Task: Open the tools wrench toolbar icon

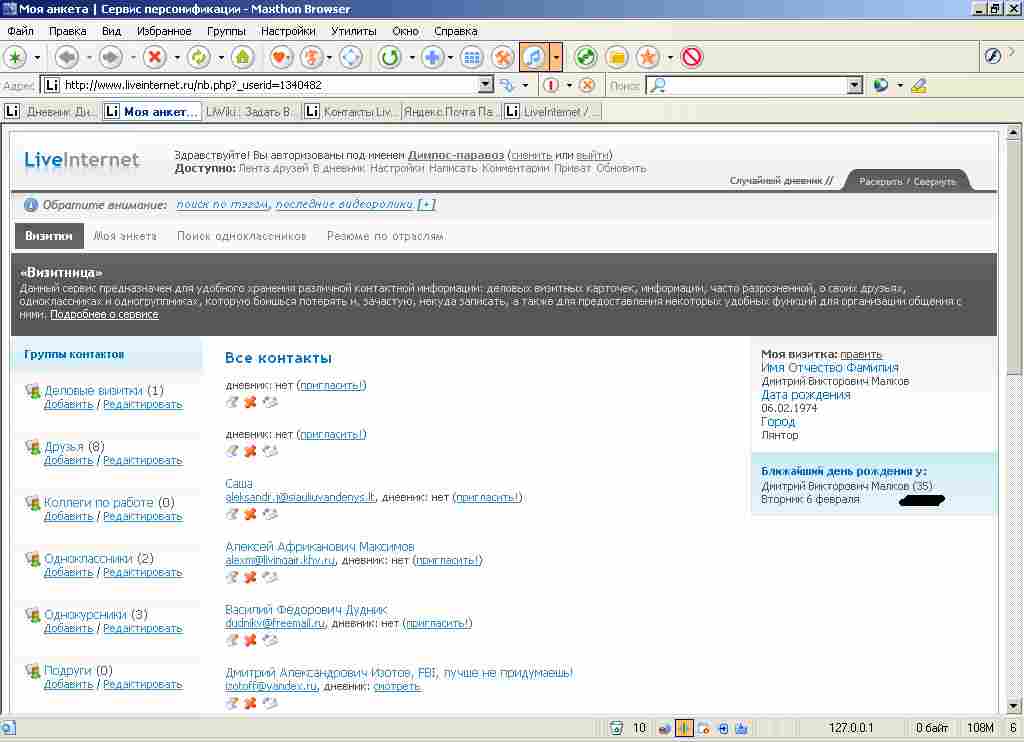Action: click(503, 57)
